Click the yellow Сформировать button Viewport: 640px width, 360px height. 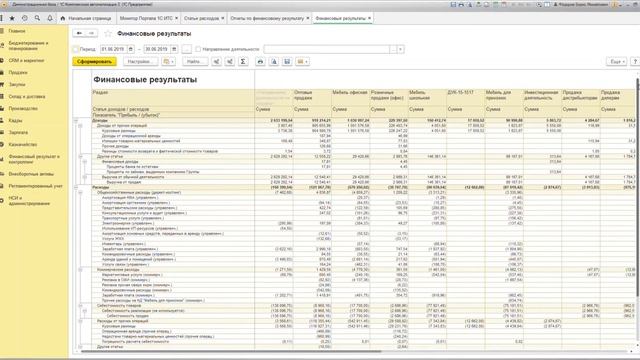pos(94,62)
